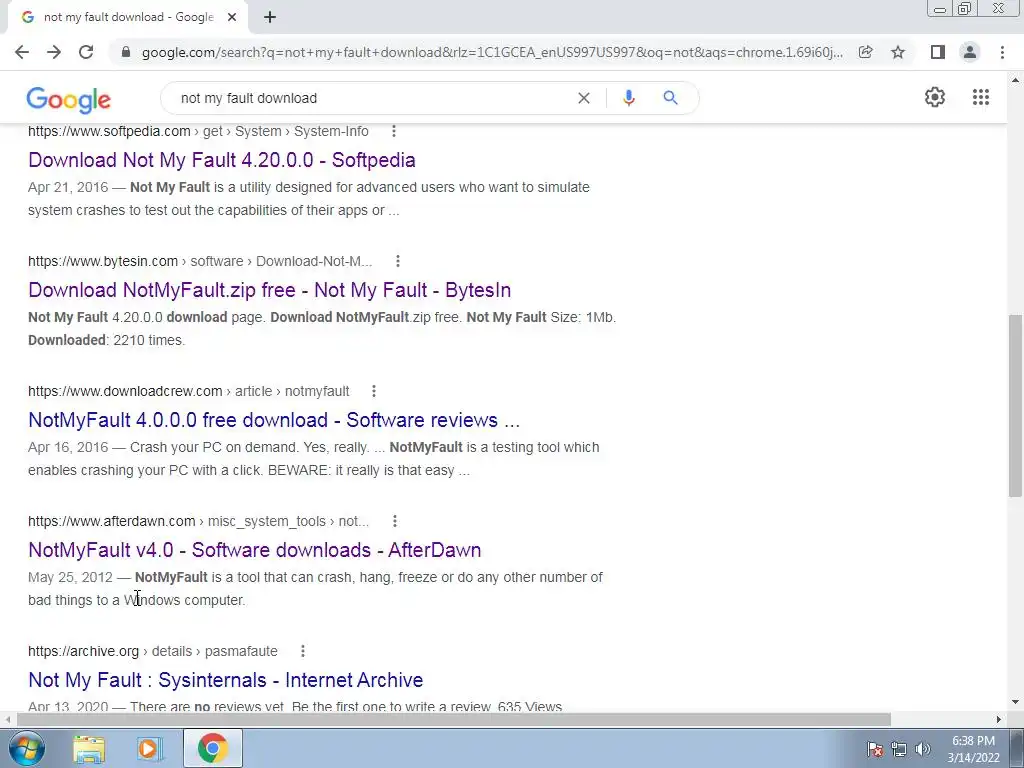View site info via the padlock icon
Viewport: 1024px width, 768px height.
pyautogui.click(x=126, y=52)
